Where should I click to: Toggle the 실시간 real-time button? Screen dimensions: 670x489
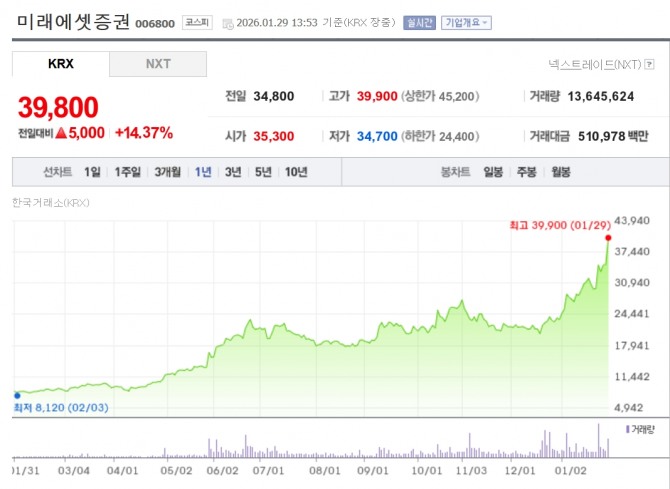419,22
